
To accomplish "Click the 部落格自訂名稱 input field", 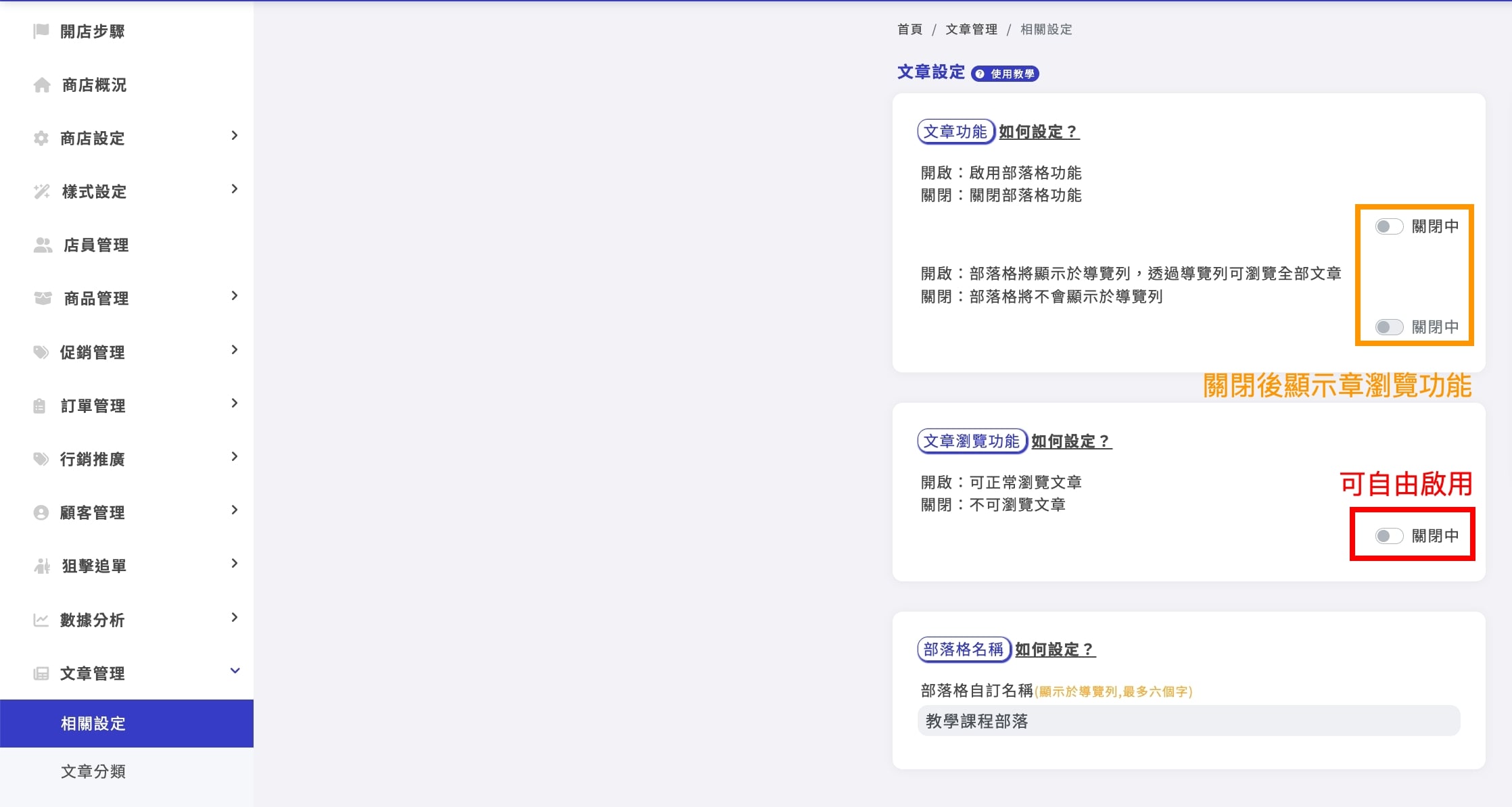I will pyautogui.click(x=1189, y=720).
